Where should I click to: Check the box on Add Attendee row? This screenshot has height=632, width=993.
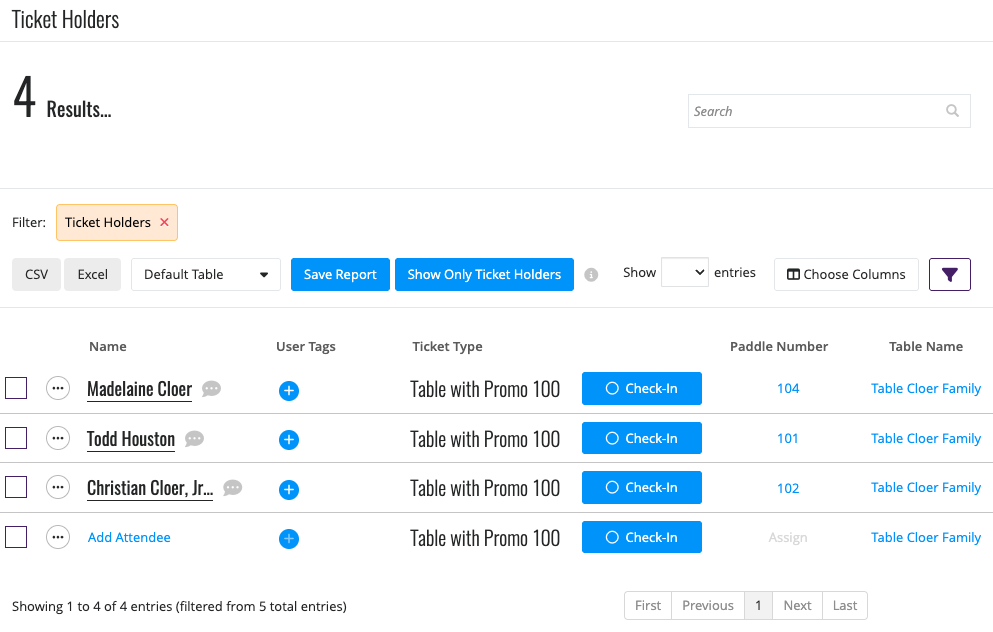[16, 537]
